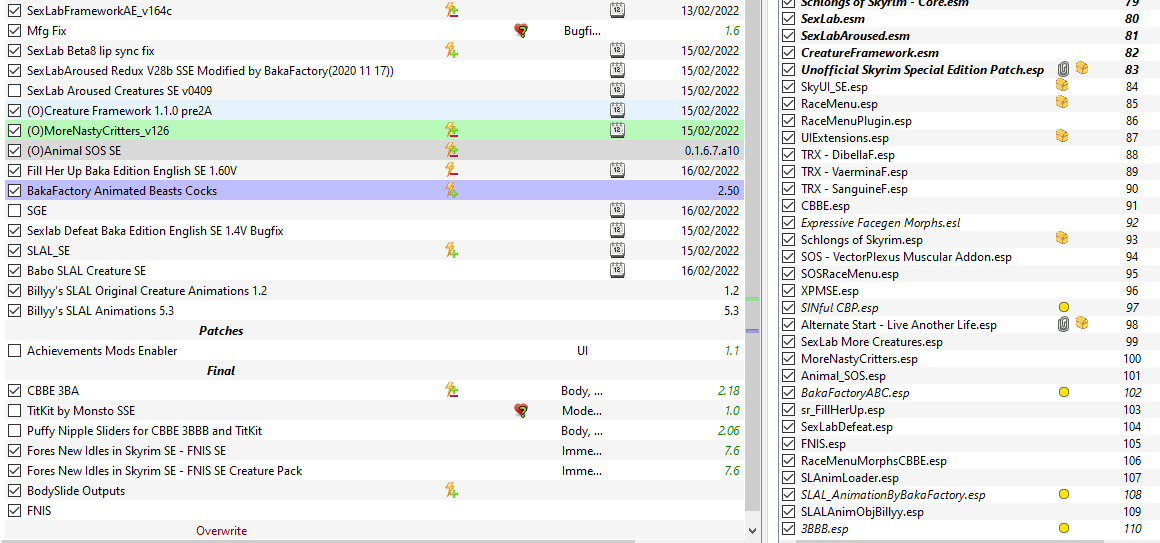Click the yellow light-flag dot beside SINful CBP.esp
Image resolution: width=1160 pixels, height=543 pixels.
pos(1064,307)
